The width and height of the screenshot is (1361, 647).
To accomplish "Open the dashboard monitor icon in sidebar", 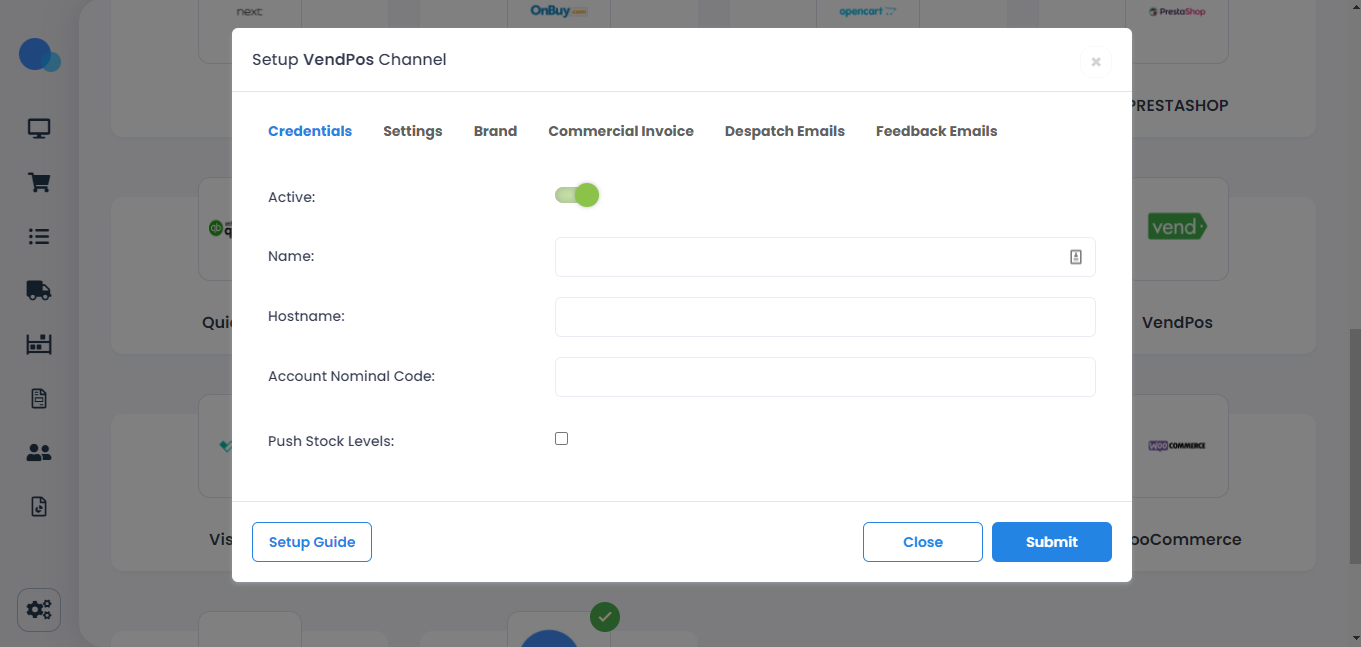I will pyautogui.click(x=39, y=129).
